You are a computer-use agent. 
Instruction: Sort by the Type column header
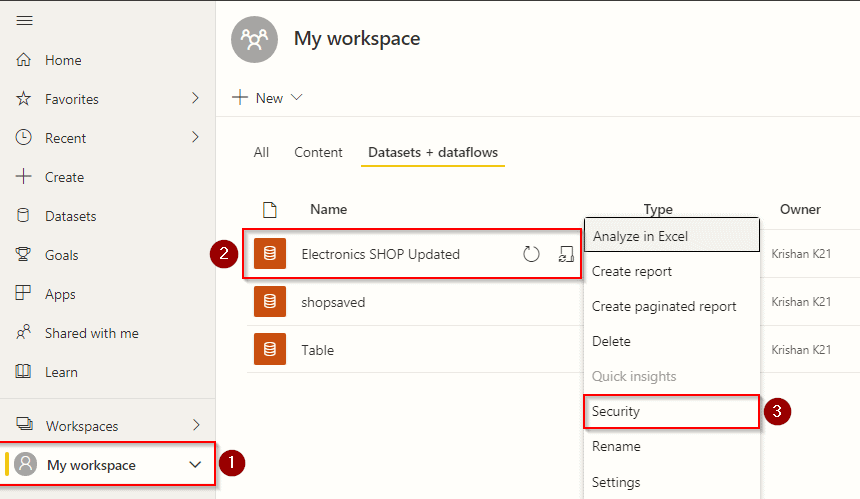tap(658, 209)
